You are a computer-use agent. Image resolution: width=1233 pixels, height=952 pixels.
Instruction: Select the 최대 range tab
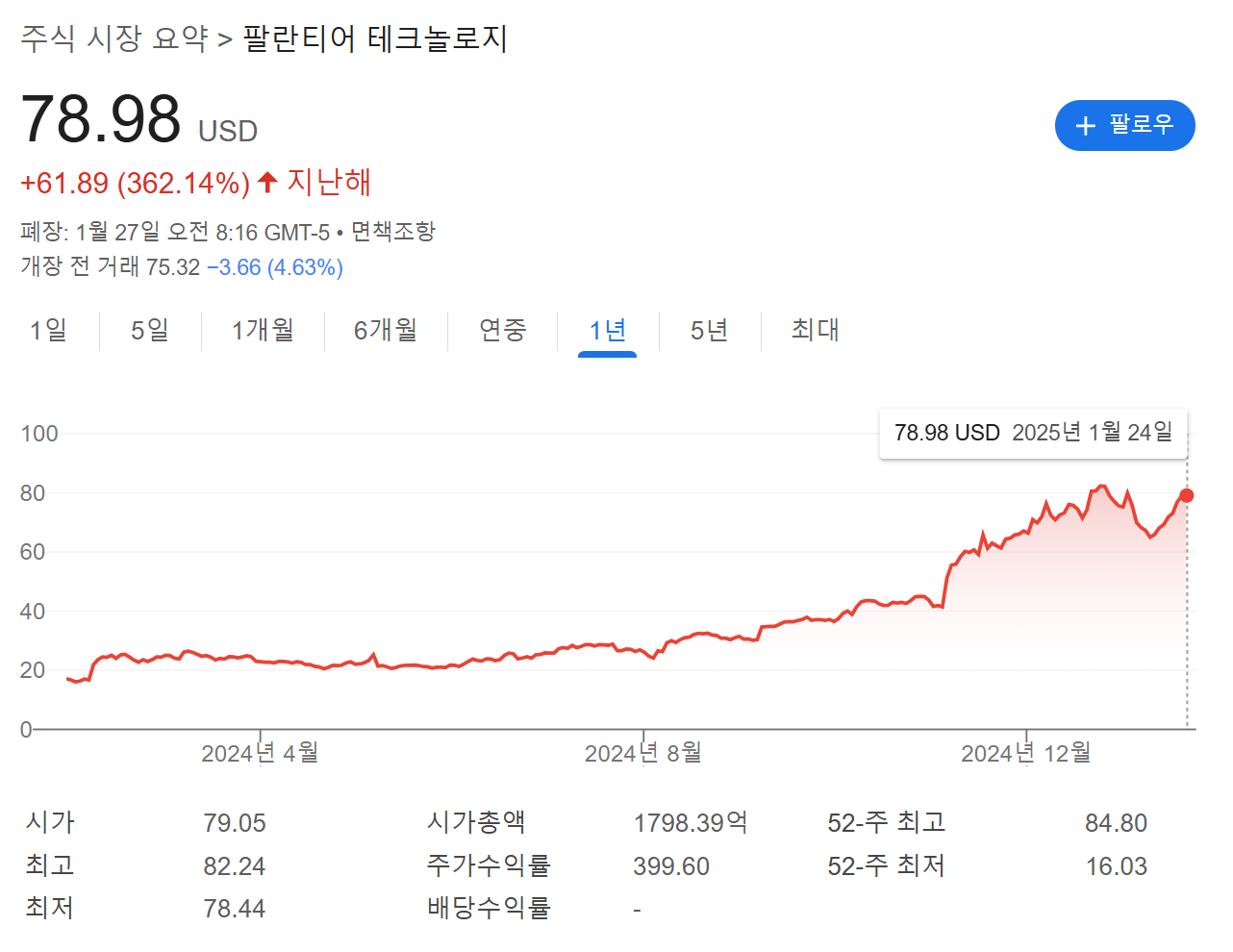pos(815,330)
